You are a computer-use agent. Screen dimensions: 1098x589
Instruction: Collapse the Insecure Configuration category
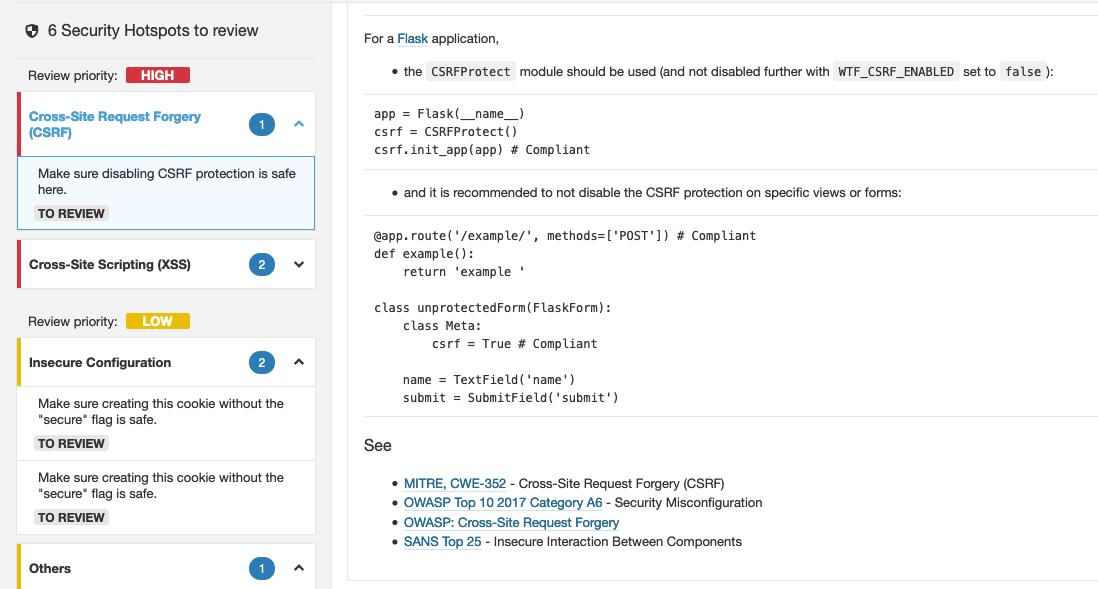pyautogui.click(x=299, y=362)
